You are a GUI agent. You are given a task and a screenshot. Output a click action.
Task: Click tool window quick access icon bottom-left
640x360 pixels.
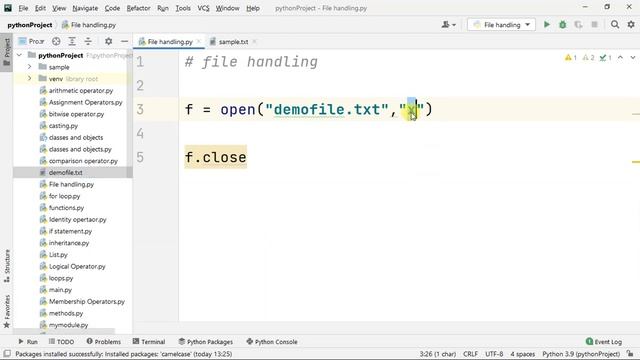(x=7, y=353)
